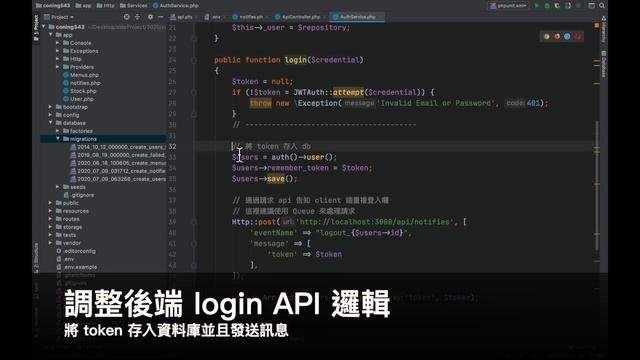Start debugging with the green bug icon
The width and height of the screenshot is (640, 360).
coord(547,6)
